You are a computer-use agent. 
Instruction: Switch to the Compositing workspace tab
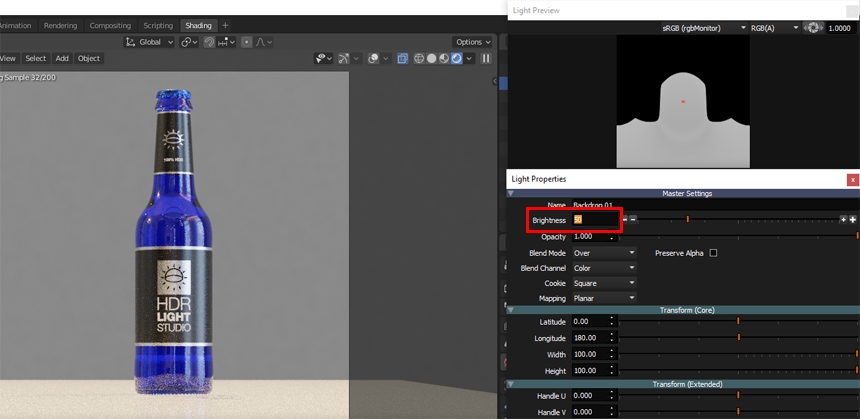110,26
